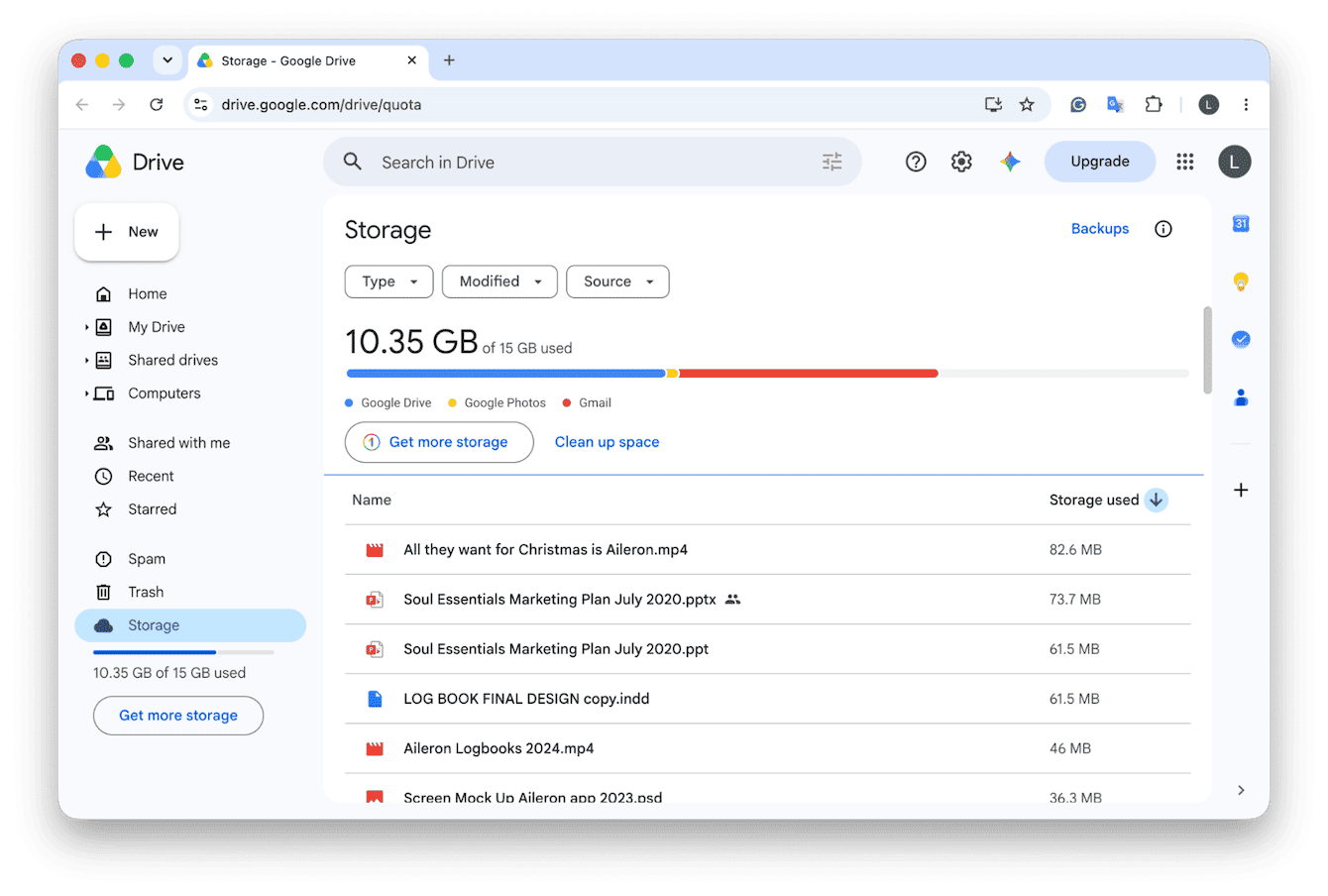
Task: Select Soul Essentials Marketing Plan July 2020.pptx
Action: (x=767, y=600)
